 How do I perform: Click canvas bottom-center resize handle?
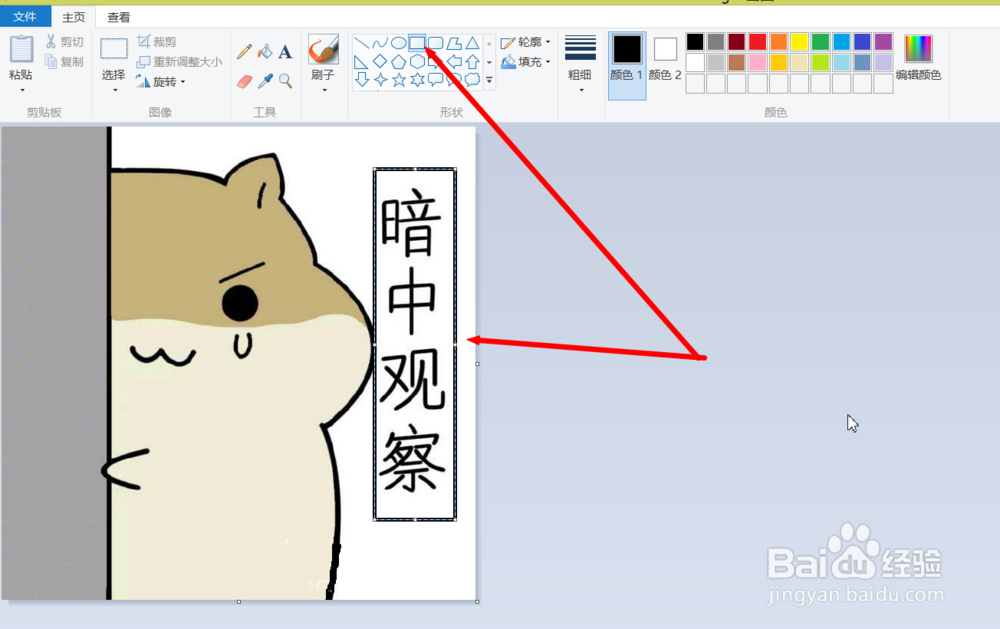[239, 602]
